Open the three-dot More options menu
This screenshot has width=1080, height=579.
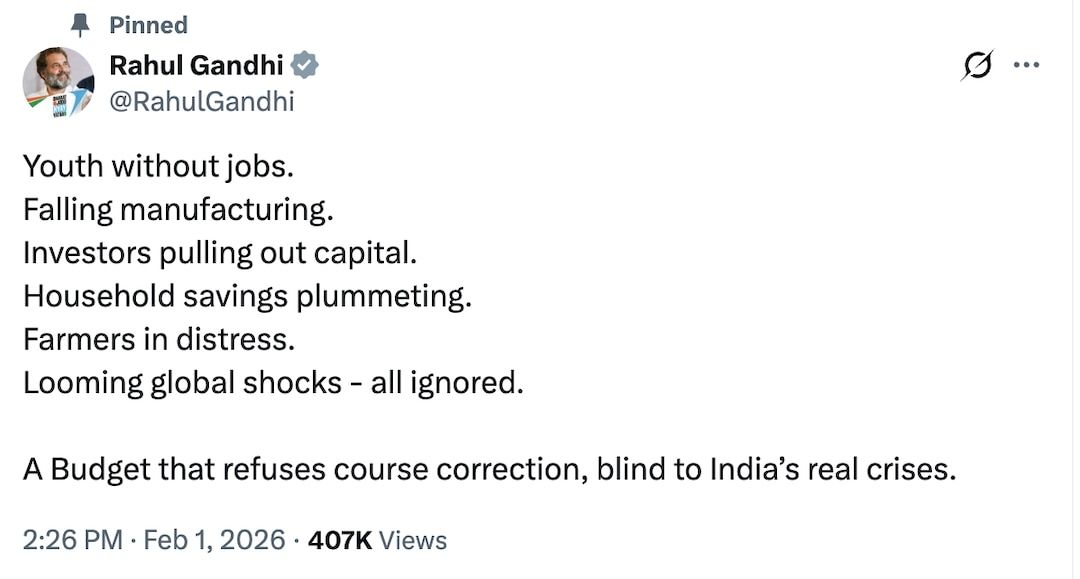[1027, 66]
